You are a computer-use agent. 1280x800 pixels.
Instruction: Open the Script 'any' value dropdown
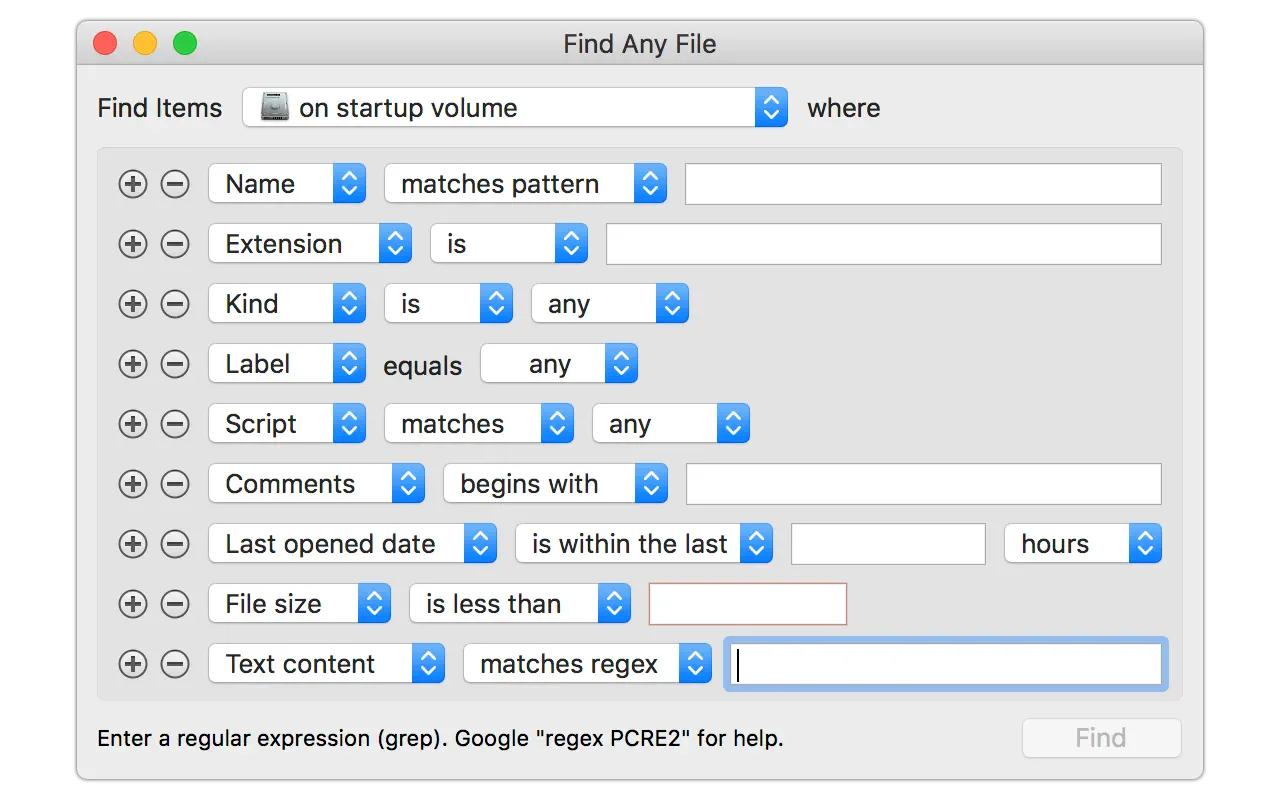(671, 424)
